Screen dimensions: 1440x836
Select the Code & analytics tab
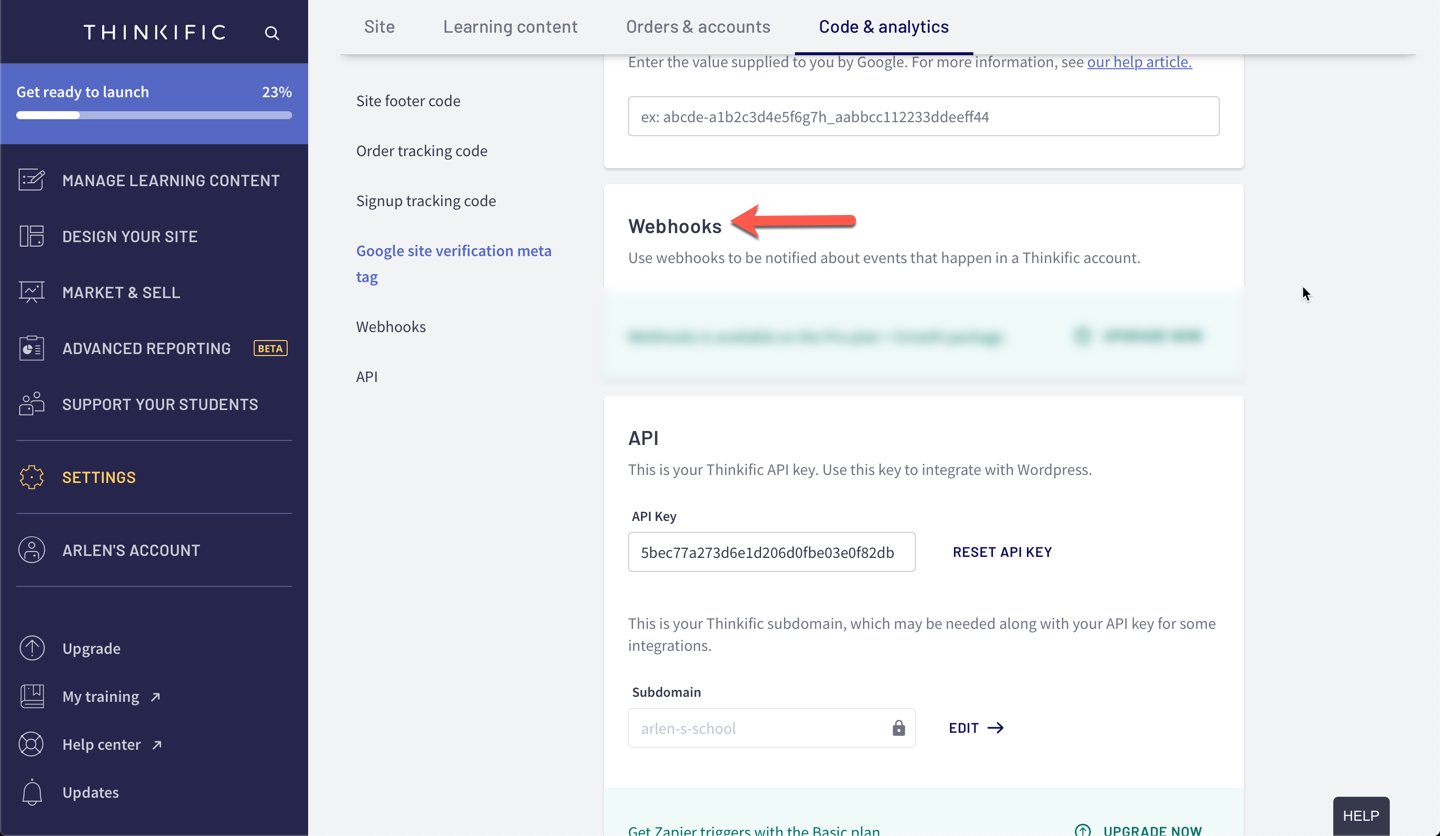pos(884,26)
